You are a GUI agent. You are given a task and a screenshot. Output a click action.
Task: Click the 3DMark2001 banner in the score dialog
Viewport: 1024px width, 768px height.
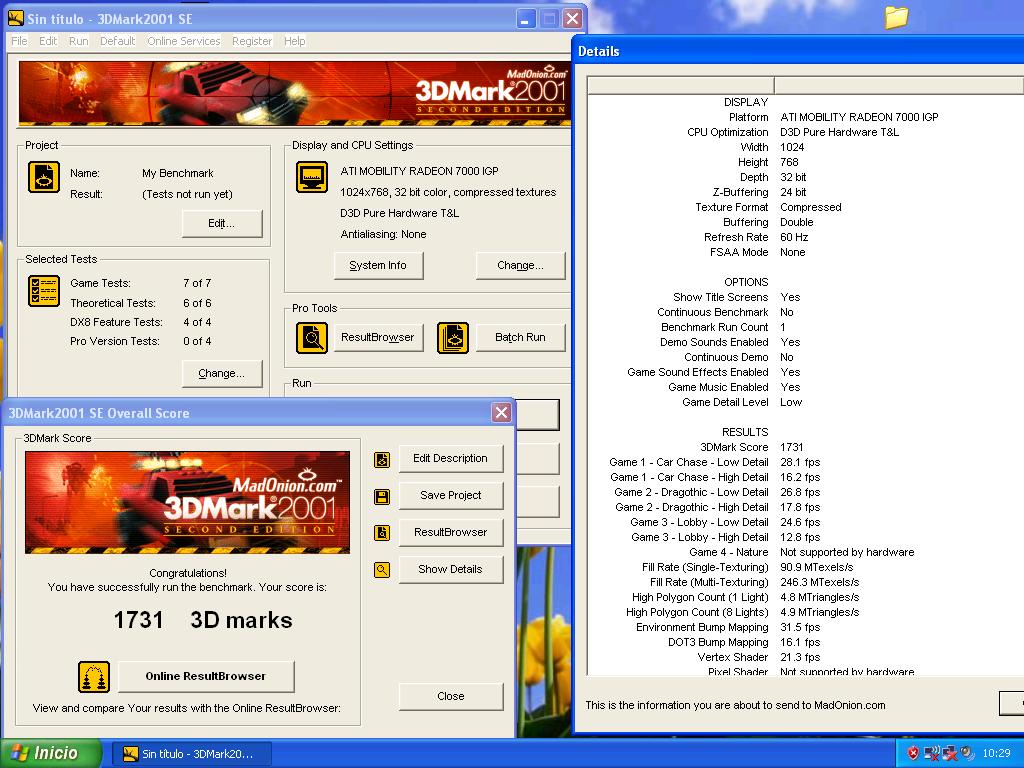[x=187, y=503]
